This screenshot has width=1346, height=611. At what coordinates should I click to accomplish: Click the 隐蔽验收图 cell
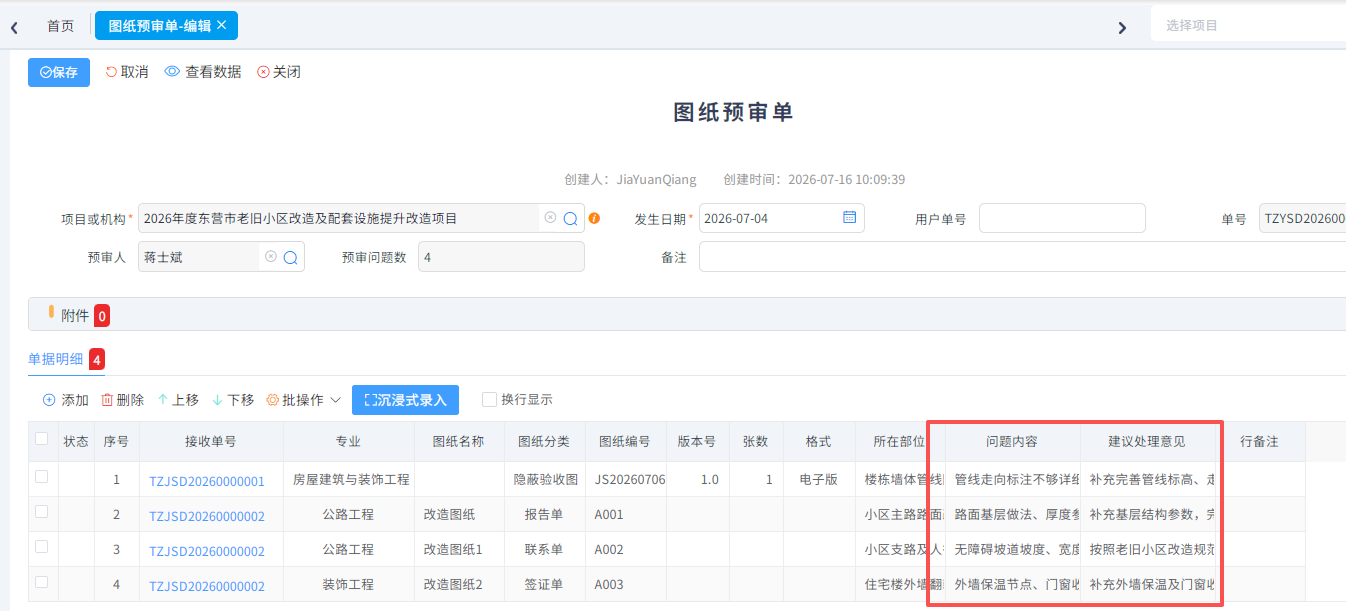[x=545, y=479]
